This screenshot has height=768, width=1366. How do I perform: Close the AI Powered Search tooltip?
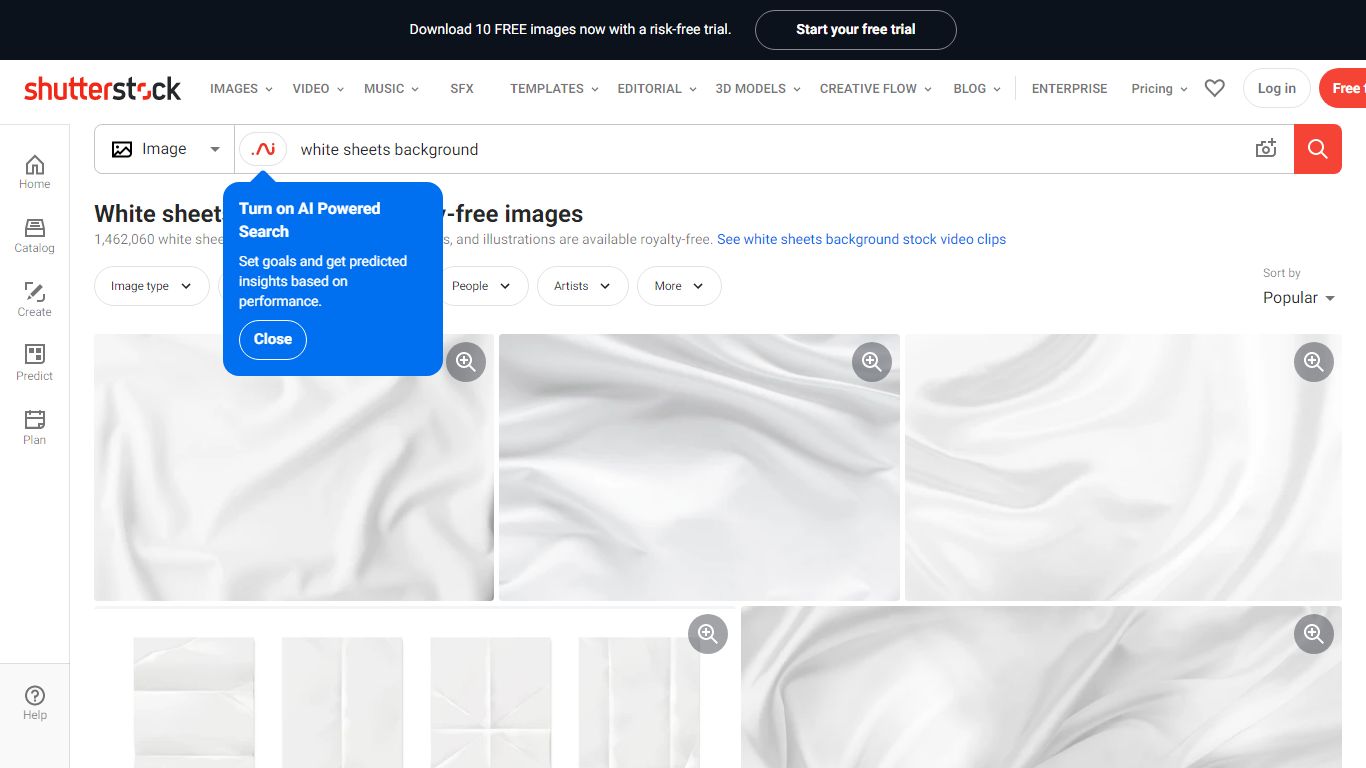click(273, 340)
